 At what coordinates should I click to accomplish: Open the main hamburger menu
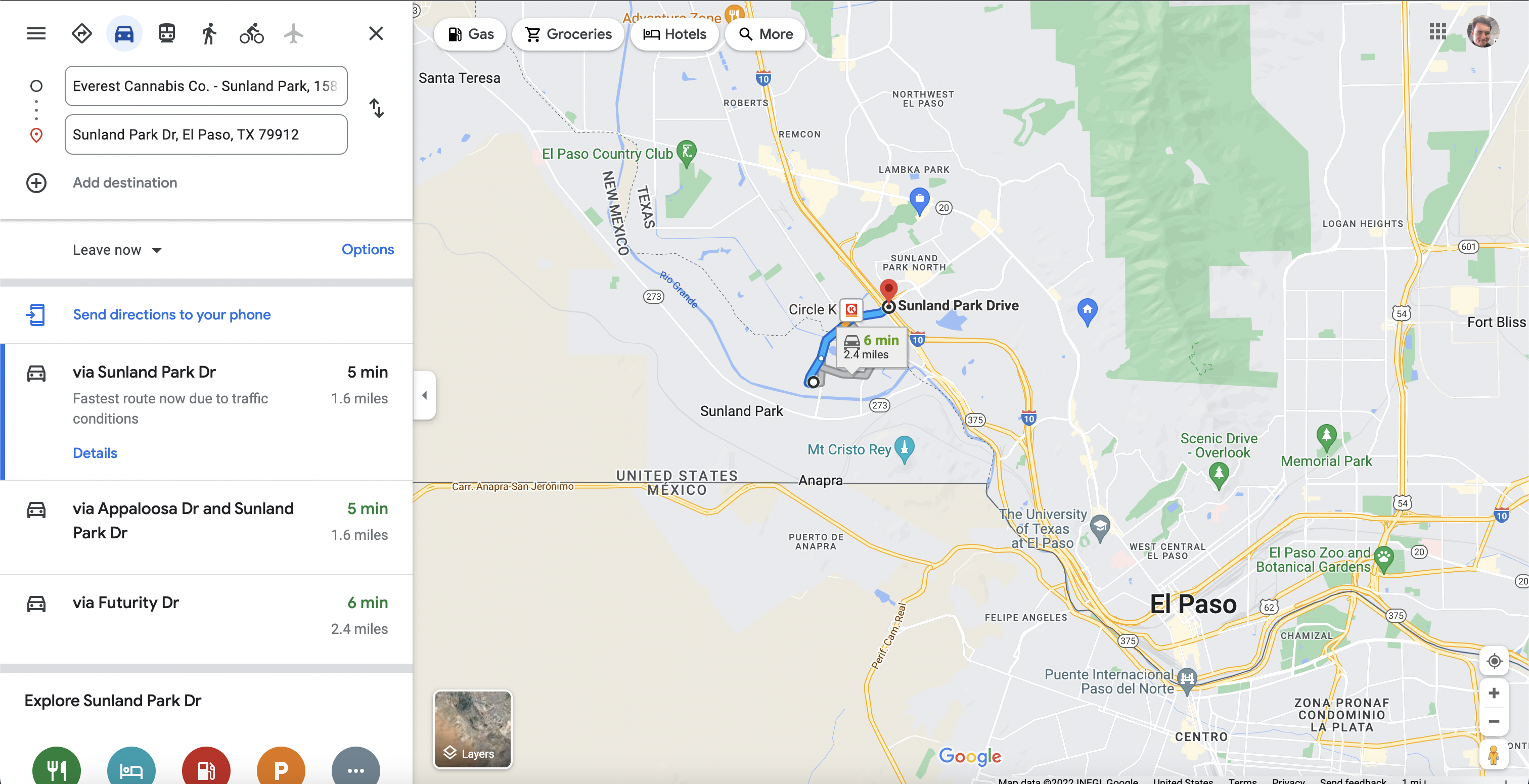(36, 34)
